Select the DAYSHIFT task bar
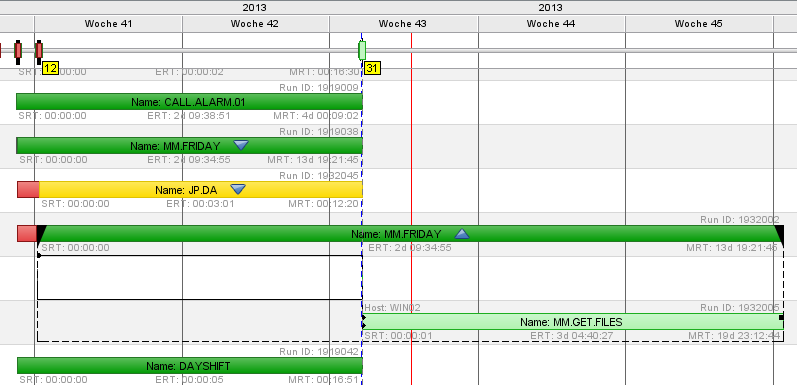The height and width of the screenshot is (385, 797). [x=190, y=366]
